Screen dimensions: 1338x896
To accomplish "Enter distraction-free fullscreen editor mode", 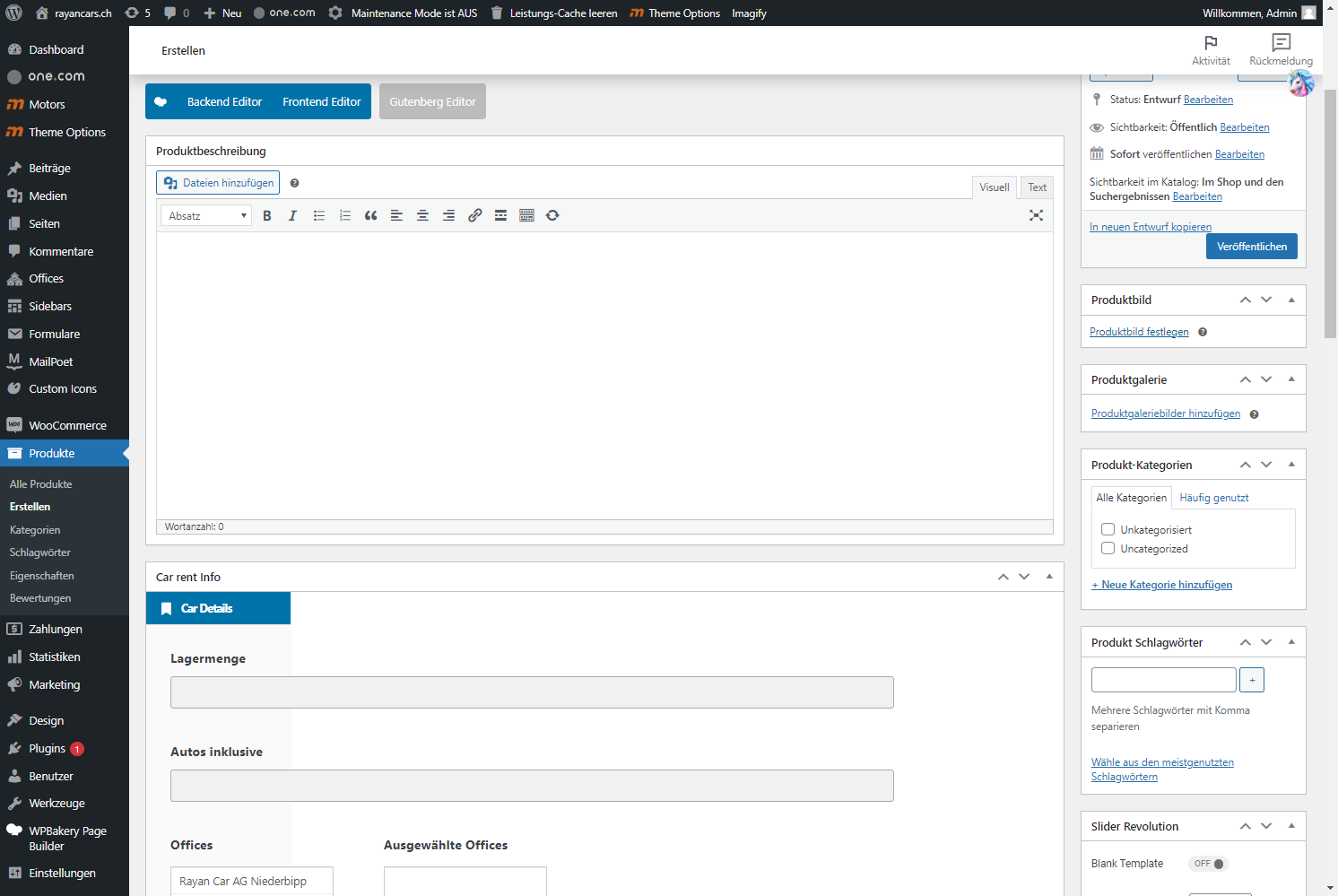I will tap(1036, 215).
